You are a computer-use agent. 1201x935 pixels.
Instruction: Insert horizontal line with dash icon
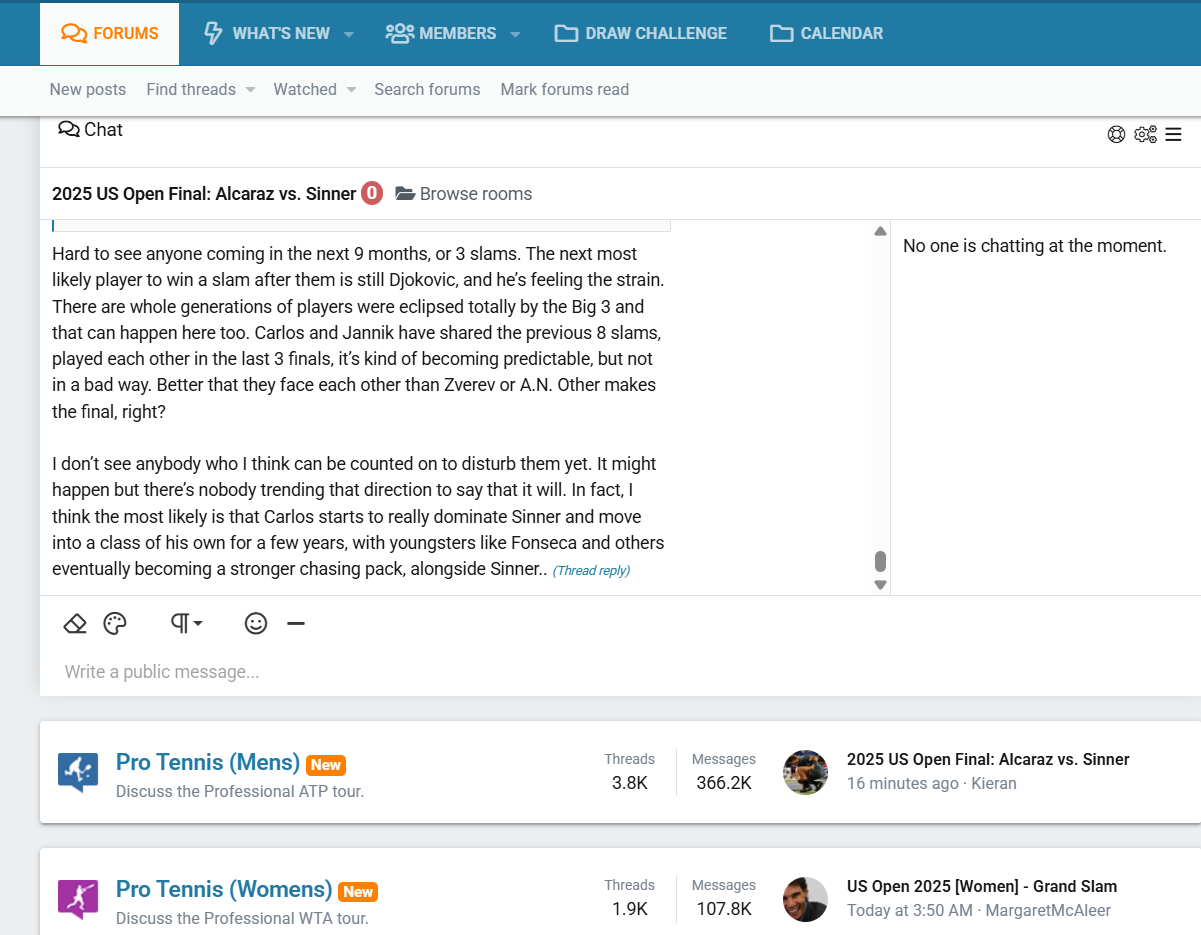click(x=296, y=624)
